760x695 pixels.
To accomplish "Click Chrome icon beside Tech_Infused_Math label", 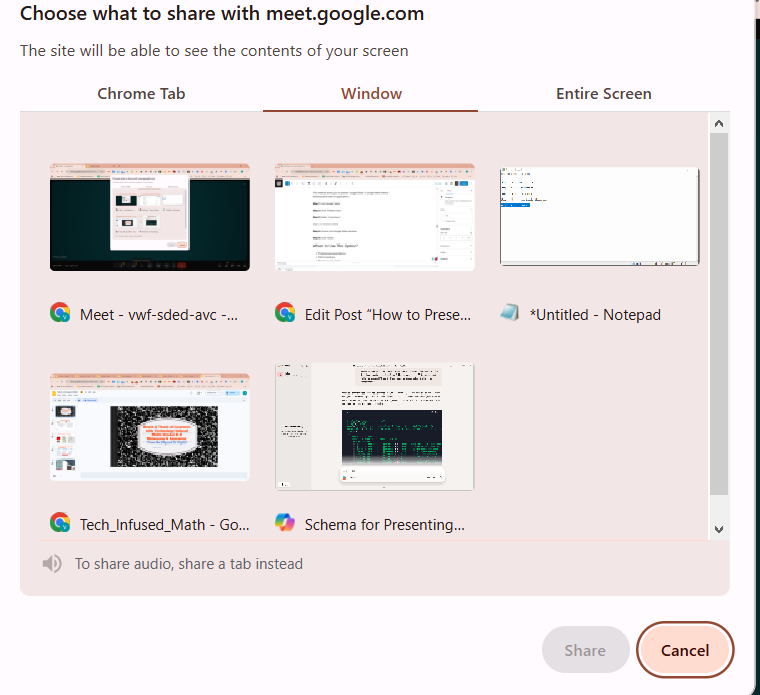I will coord(60,522).
